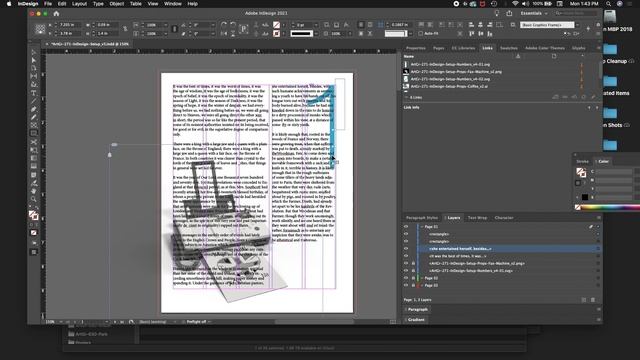The width and height of the screenshot is (640, 360).
Task: Open the stroke style dropdown in control bar
Action: point(316,33)
